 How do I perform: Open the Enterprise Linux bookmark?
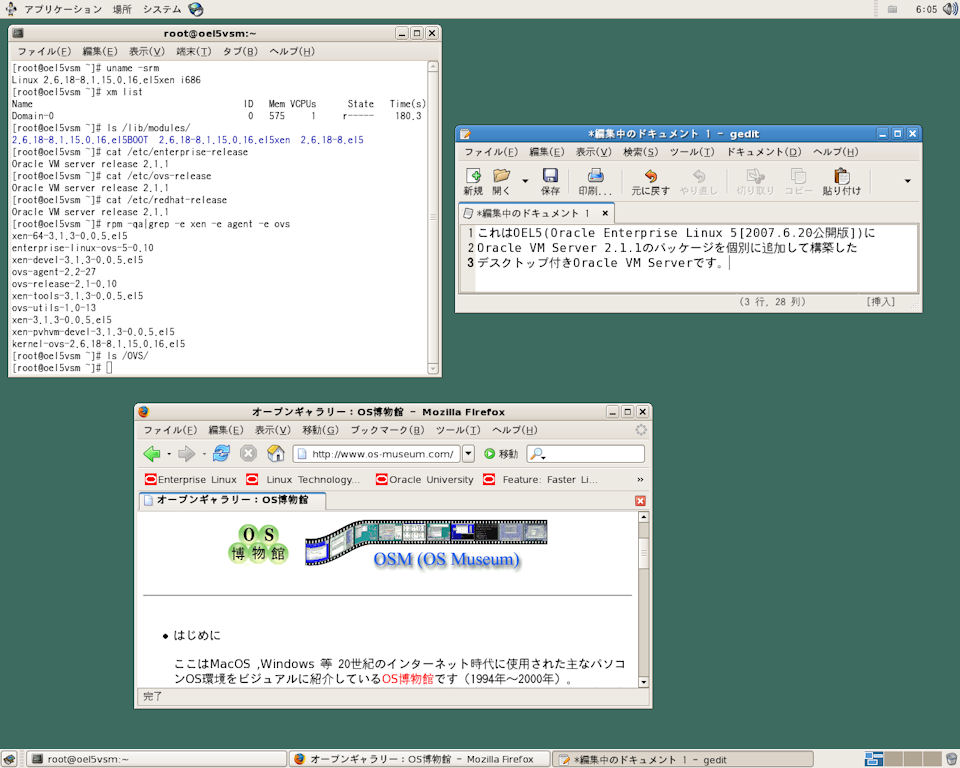click(x=191, y=480)
